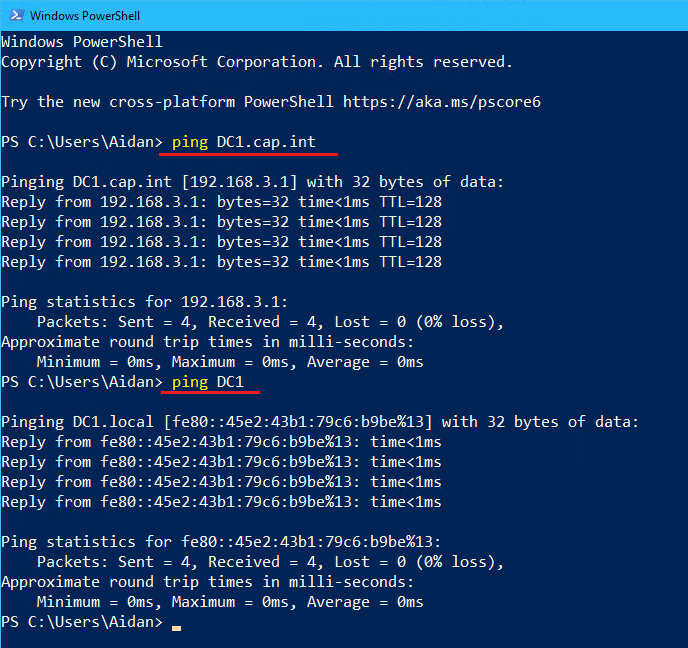Click the final "PS C:\Users\Aidan>" prompt
The width and height of the screenshot is (688, 648).
pos(82,622)
